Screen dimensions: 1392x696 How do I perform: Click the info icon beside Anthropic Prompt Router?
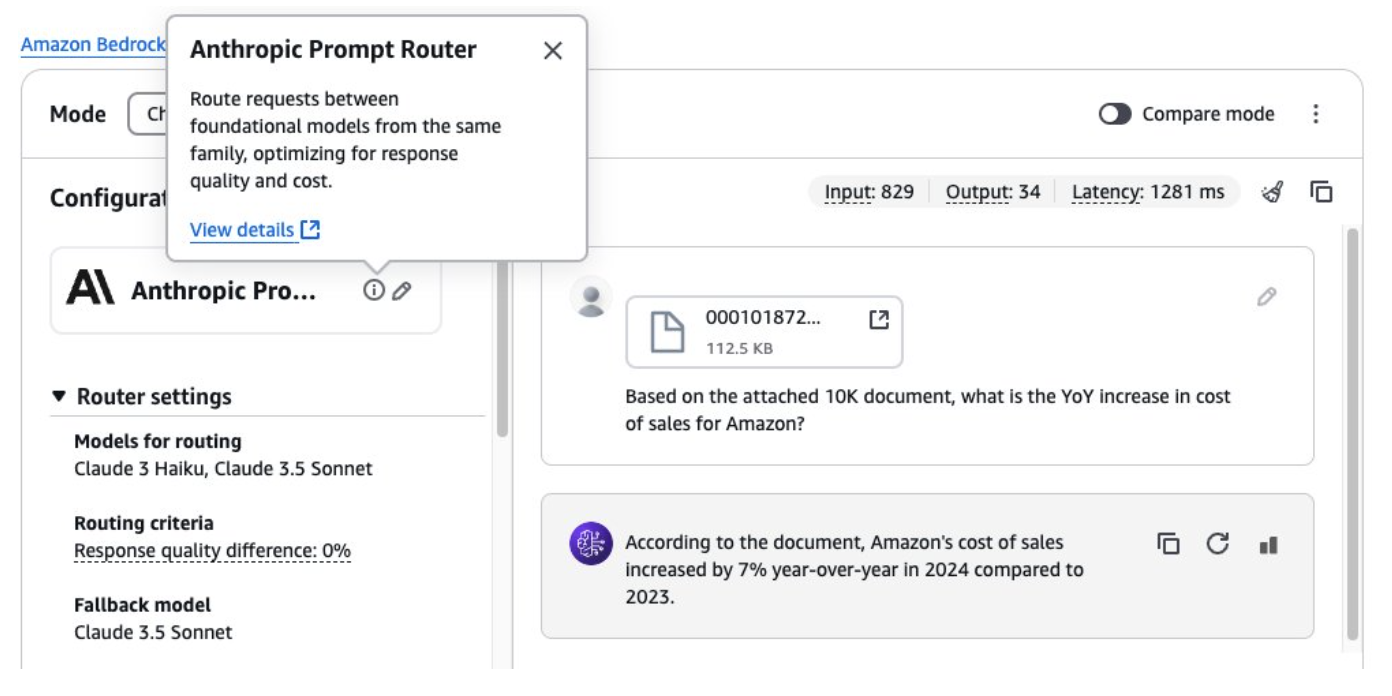[373, 291]
